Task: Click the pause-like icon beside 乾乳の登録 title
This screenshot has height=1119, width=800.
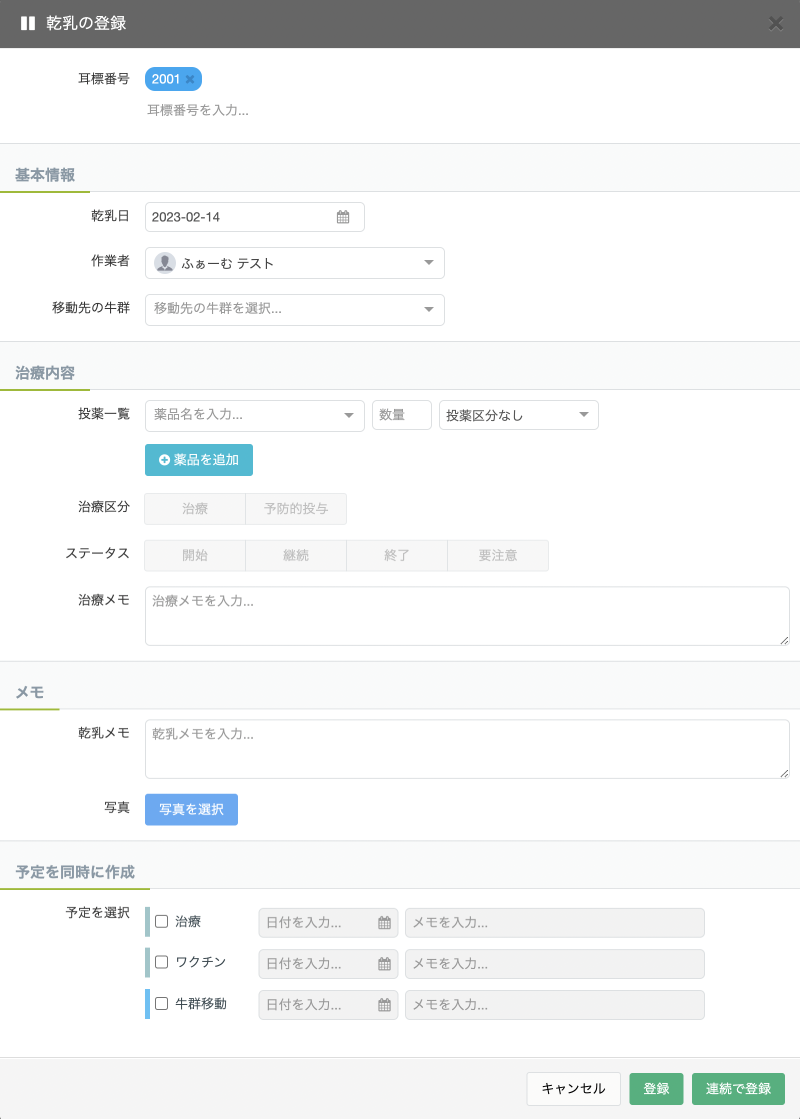Action: point(28,23)
